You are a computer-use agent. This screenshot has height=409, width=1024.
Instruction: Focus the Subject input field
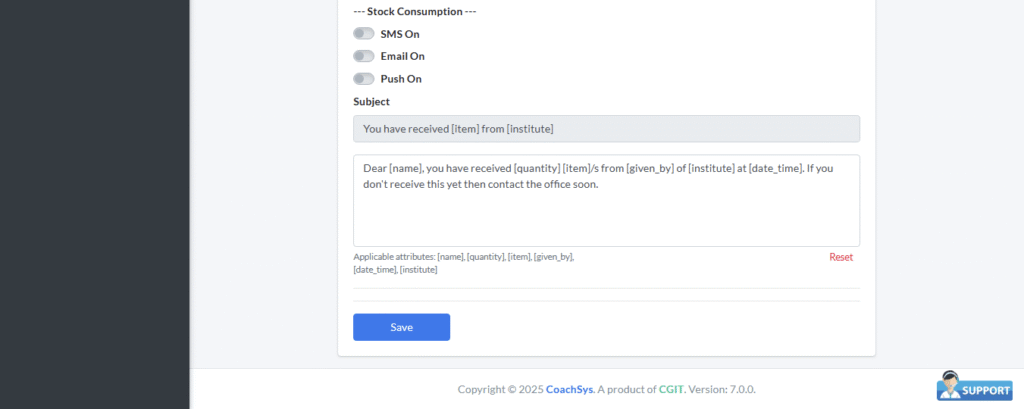point(606,129)
